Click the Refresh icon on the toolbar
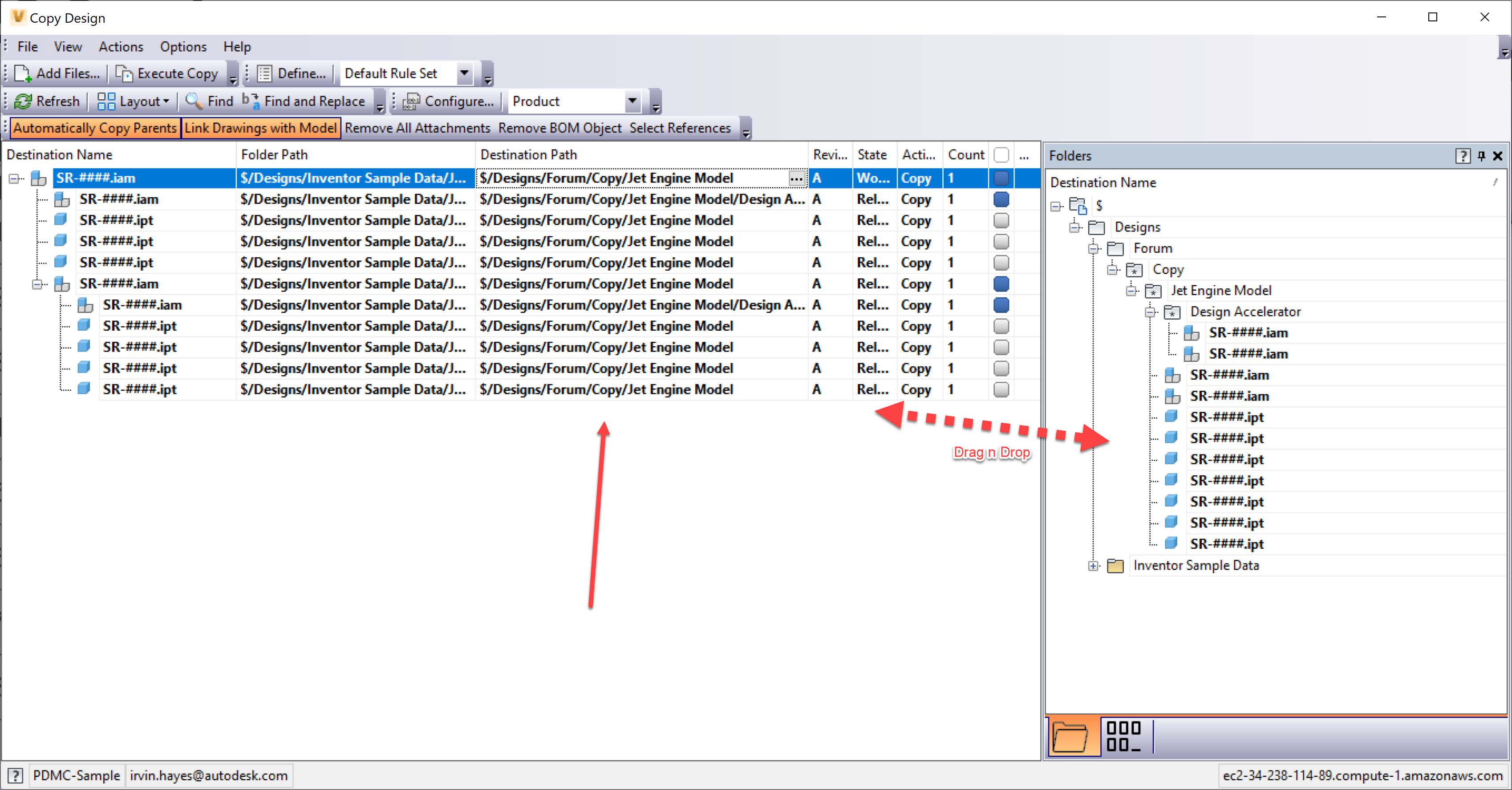The image size is (1512, 790). click(24, 101)
